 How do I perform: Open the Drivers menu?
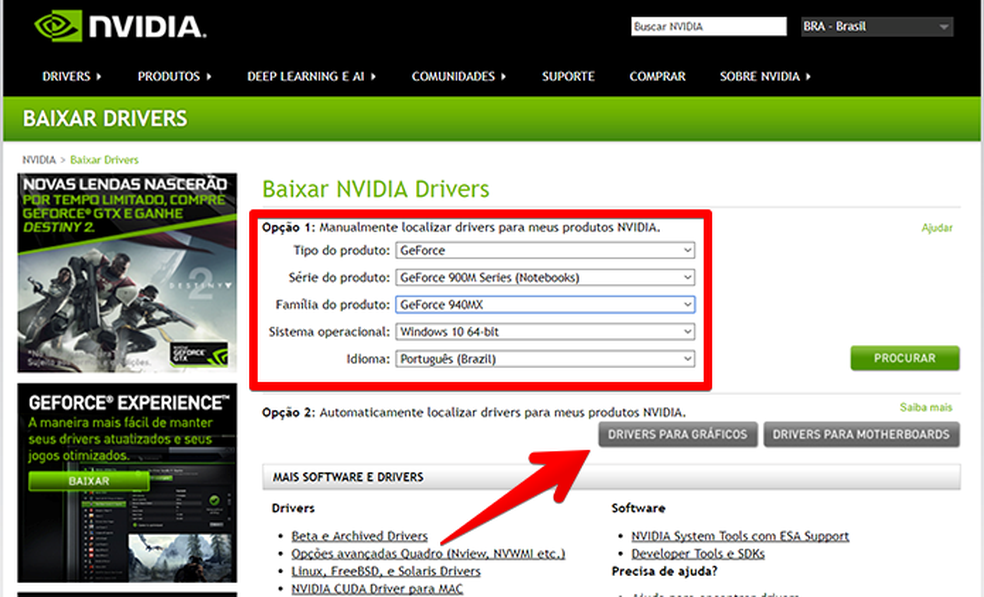[x=72, y=77]
